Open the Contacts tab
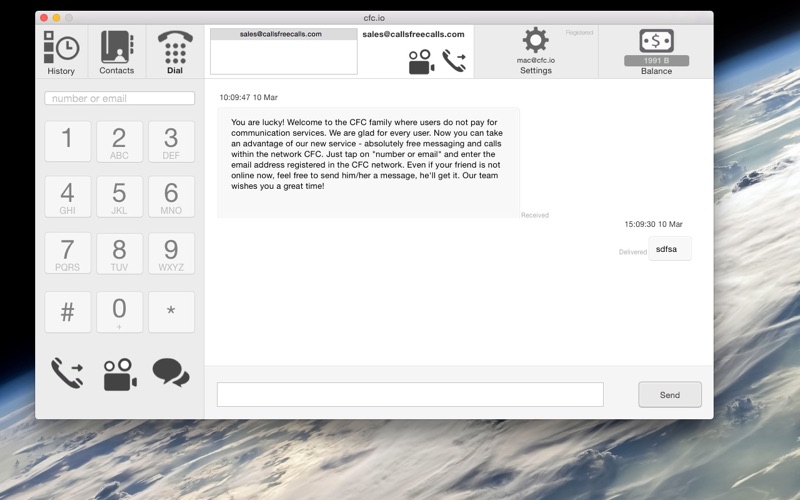The width and height of the screenshot is (800, 500). [x=117, y=52]
